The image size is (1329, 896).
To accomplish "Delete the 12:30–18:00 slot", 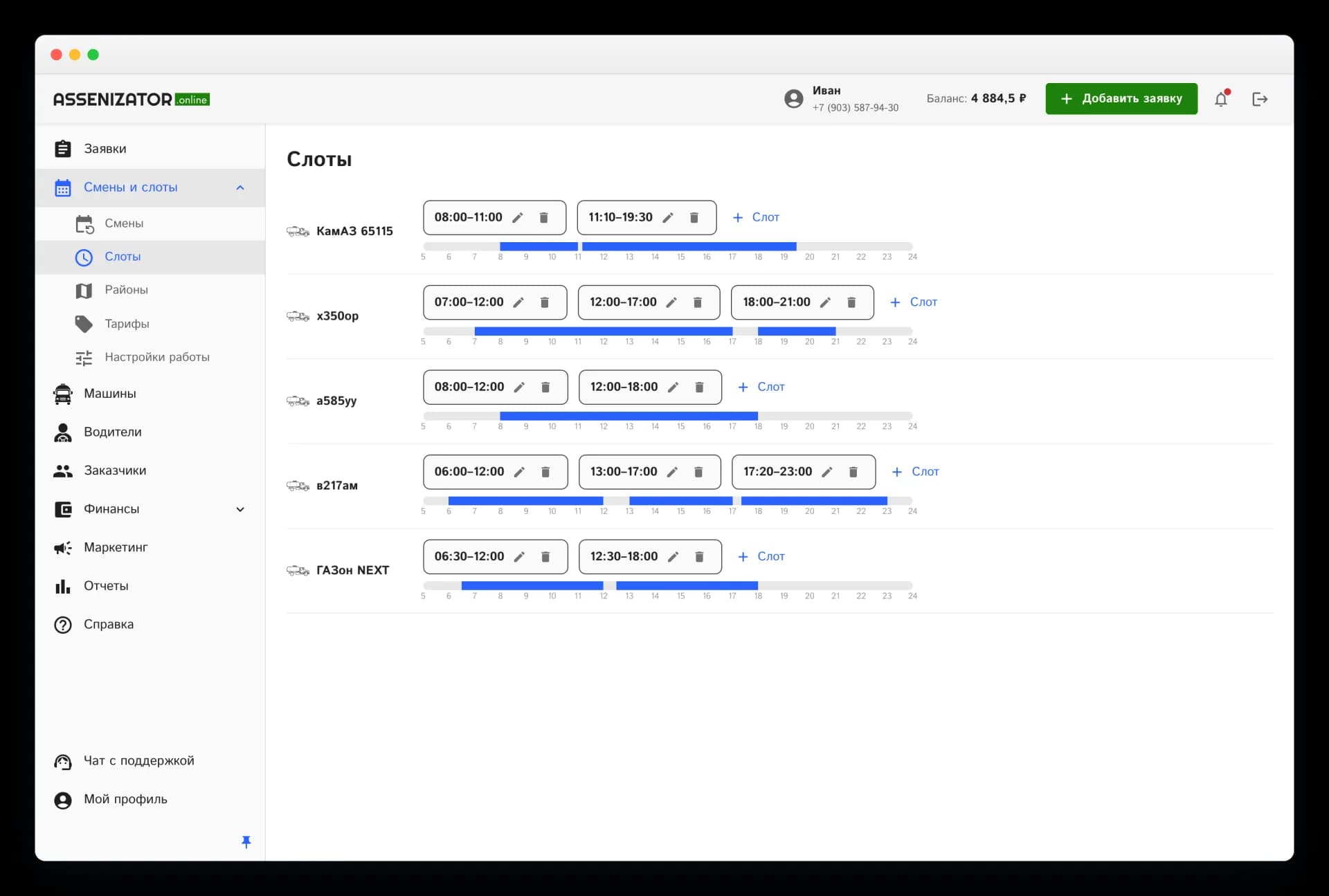I will point(699,557).
